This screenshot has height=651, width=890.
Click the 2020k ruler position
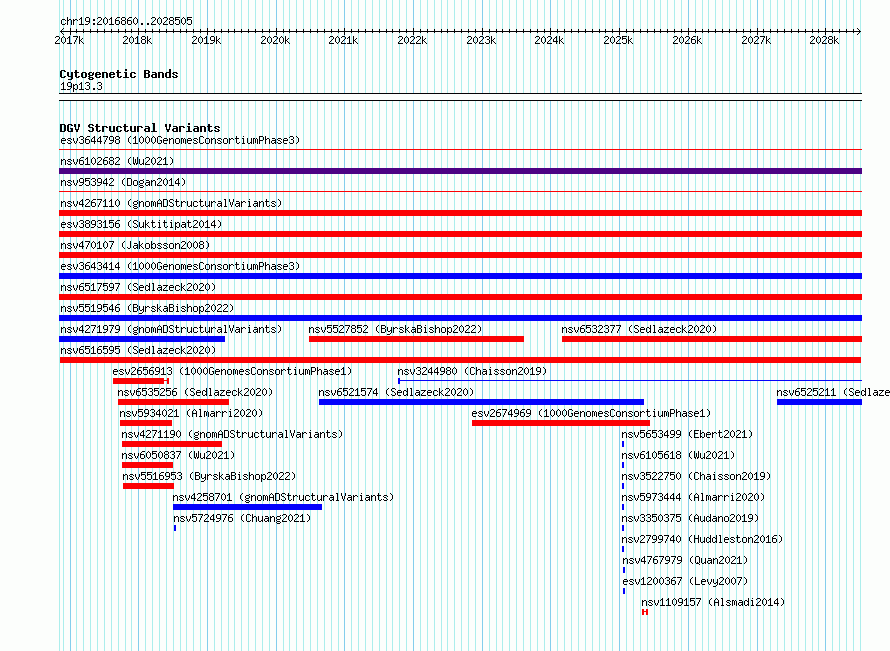coord(275,40)
